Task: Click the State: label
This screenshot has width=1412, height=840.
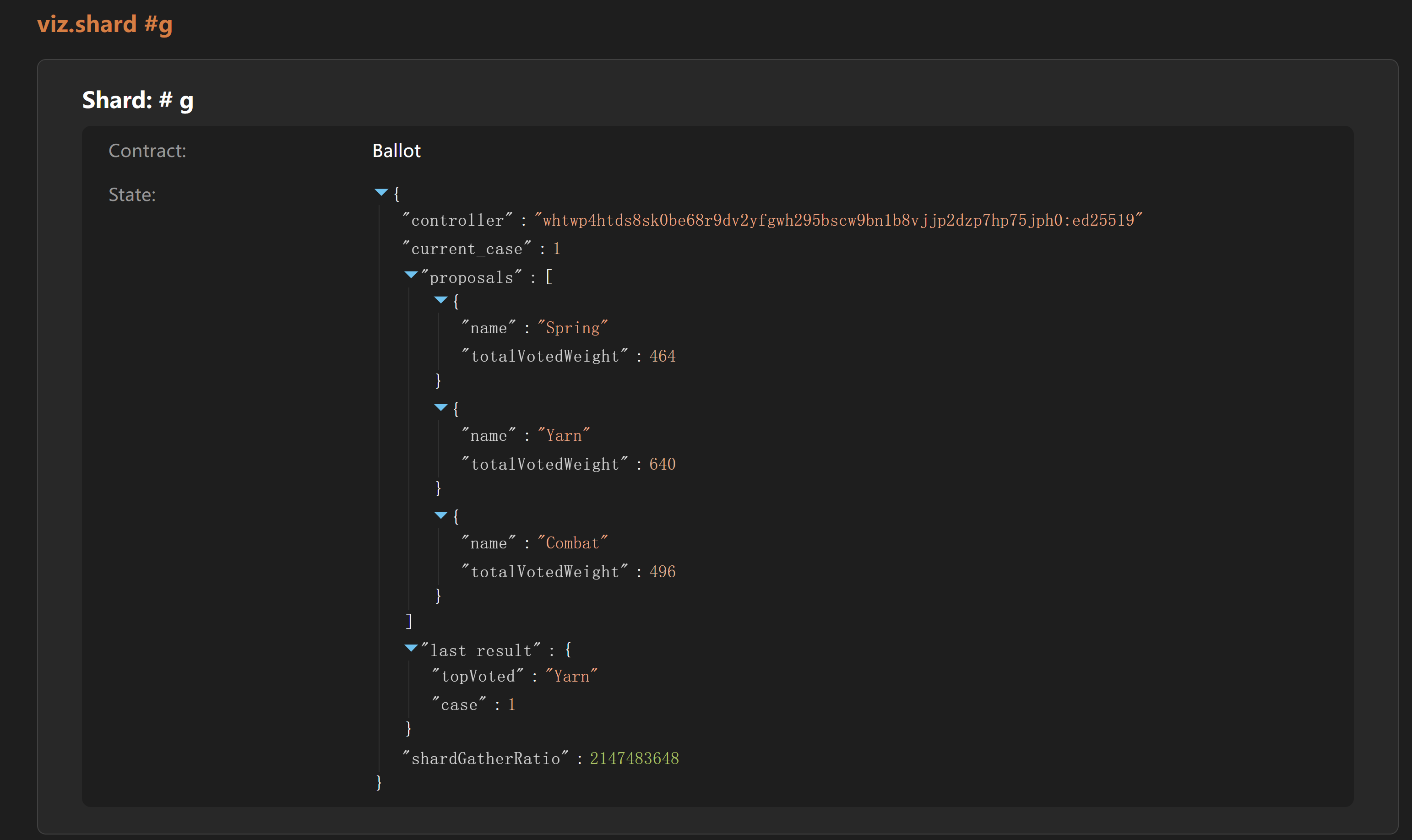Action: coord(132,195)
